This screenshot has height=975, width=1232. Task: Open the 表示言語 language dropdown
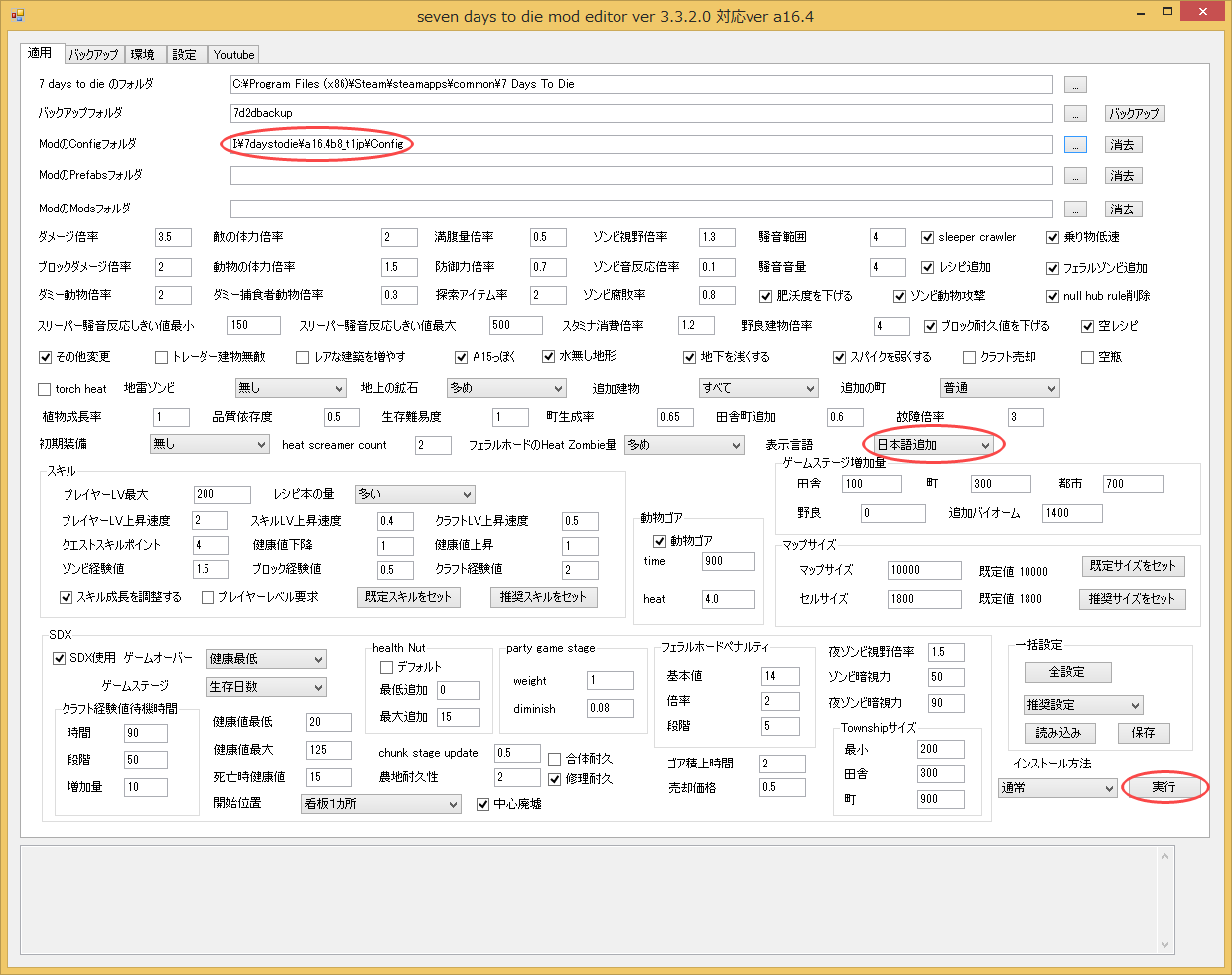[x=933, y=445]
